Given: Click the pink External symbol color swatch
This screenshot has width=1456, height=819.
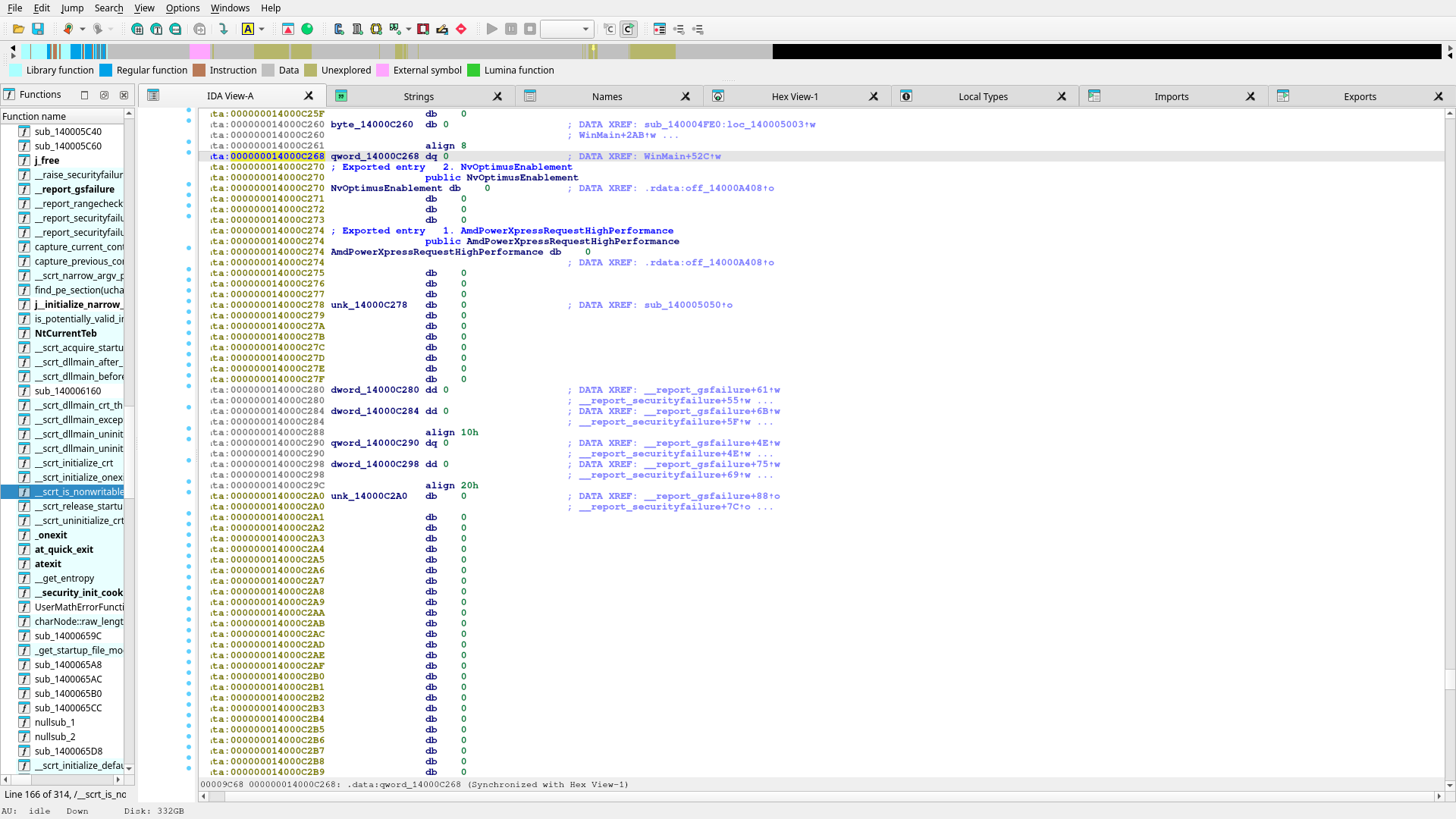Looking at the screenshot, I should click(383, 70).
